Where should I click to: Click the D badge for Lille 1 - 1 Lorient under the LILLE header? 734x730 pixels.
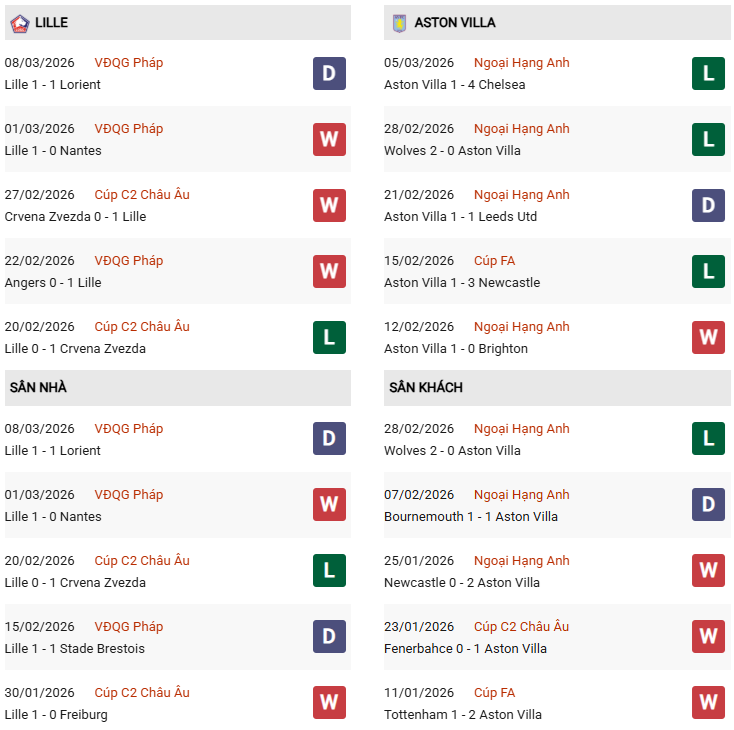[x=329, y=73]
